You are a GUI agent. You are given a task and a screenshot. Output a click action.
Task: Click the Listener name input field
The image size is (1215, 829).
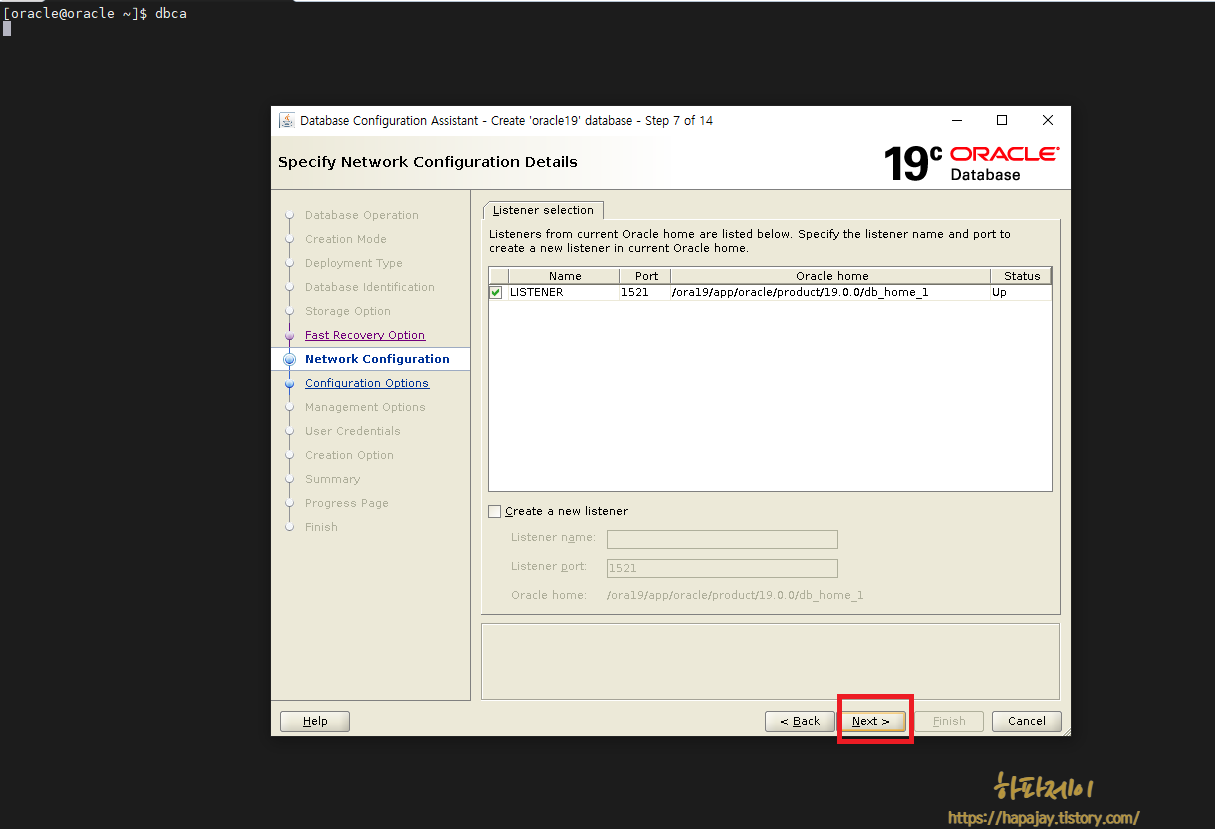tap(722, 539)
